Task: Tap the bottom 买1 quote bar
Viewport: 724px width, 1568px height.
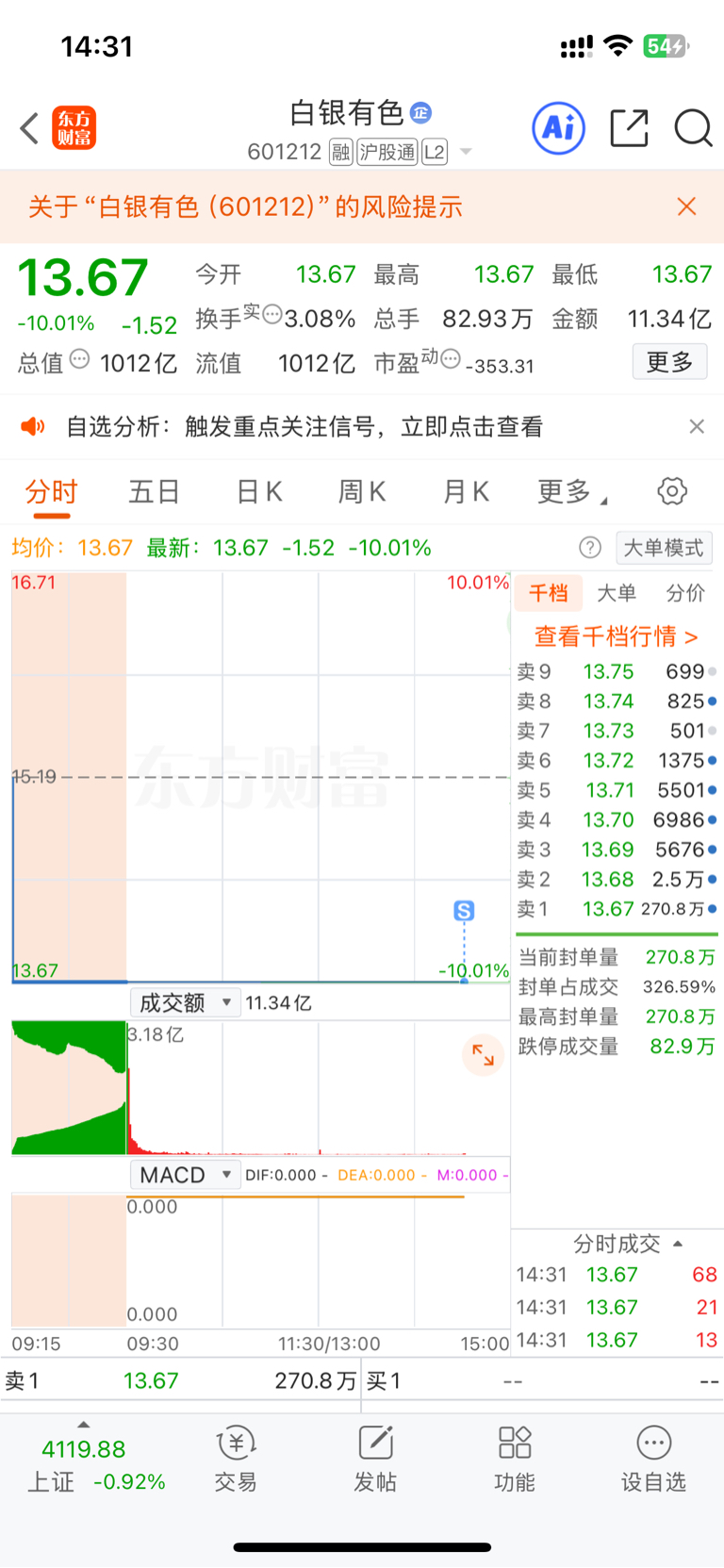Action: (x=543, y=1381)
